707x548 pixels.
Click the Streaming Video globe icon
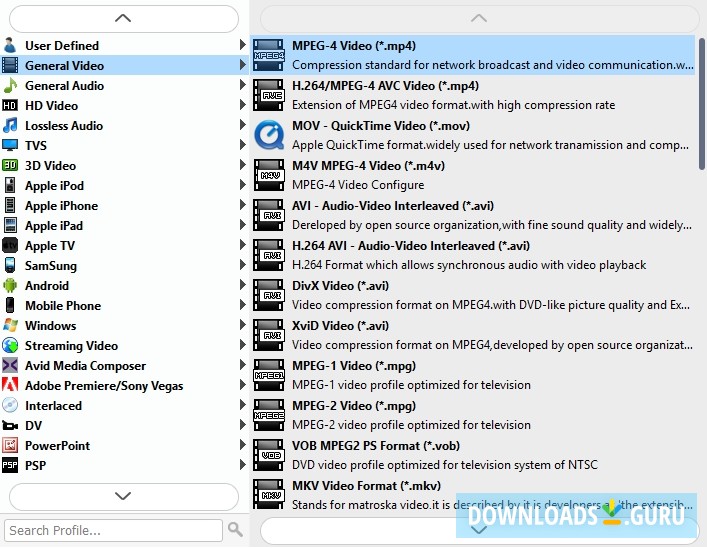coord(10,345)
